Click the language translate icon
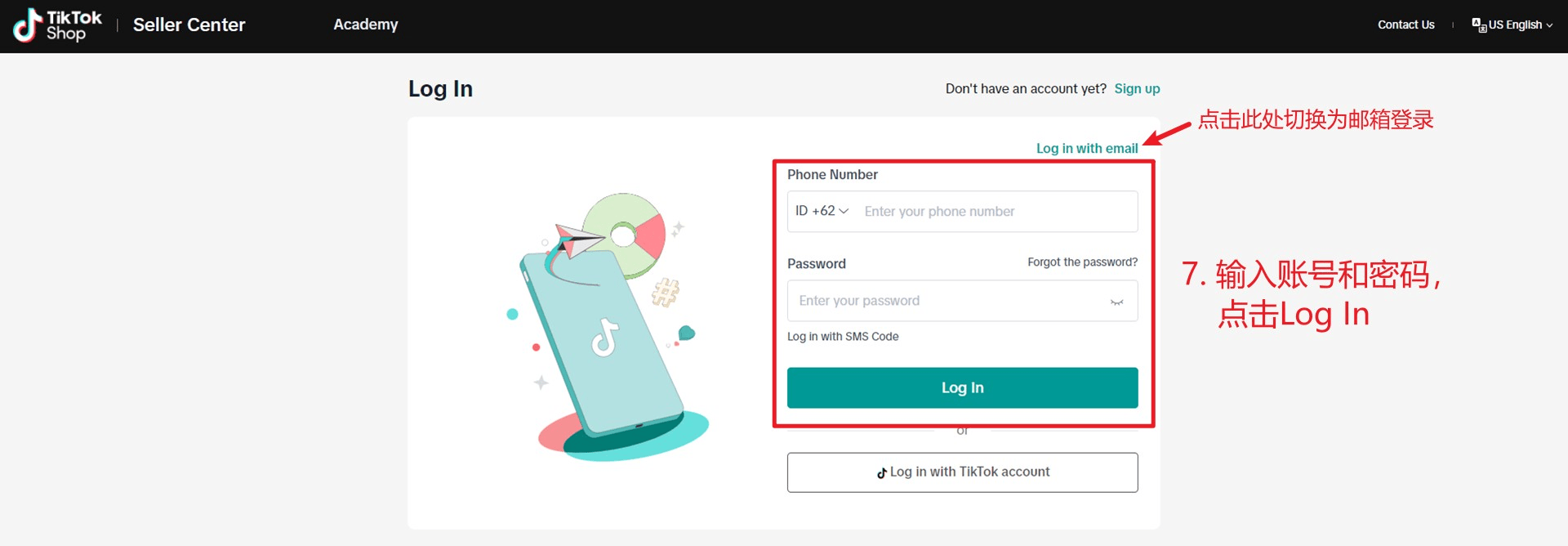The width and height of the screenshot is (1568, 546). coord(1478,25)
